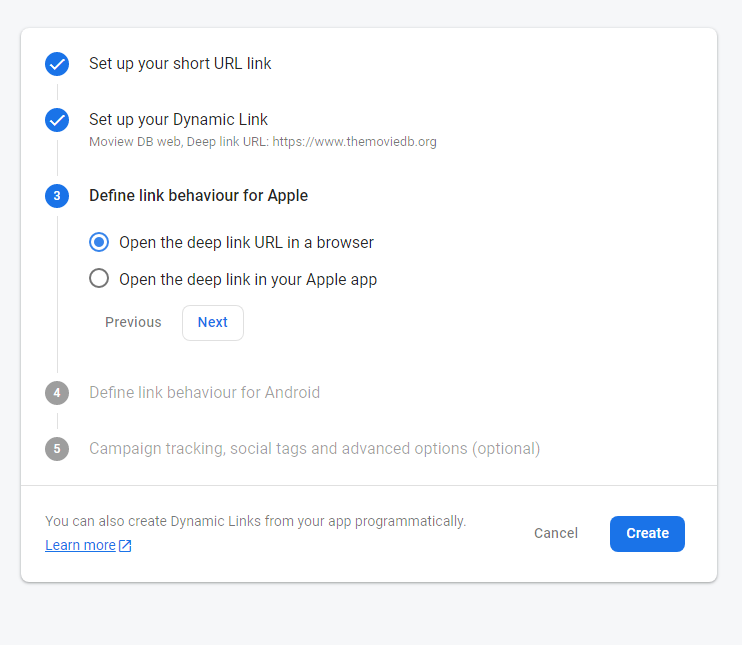Click the blue Create button
742x645 pixels.
tap(647, 533)
